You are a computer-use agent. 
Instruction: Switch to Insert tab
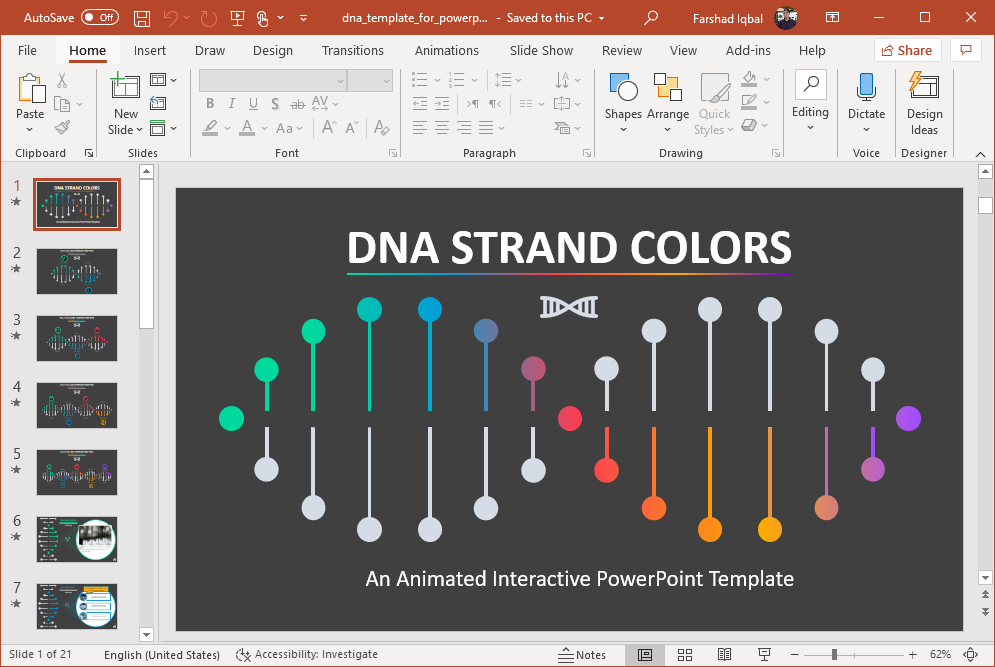[x=150, y=50]
